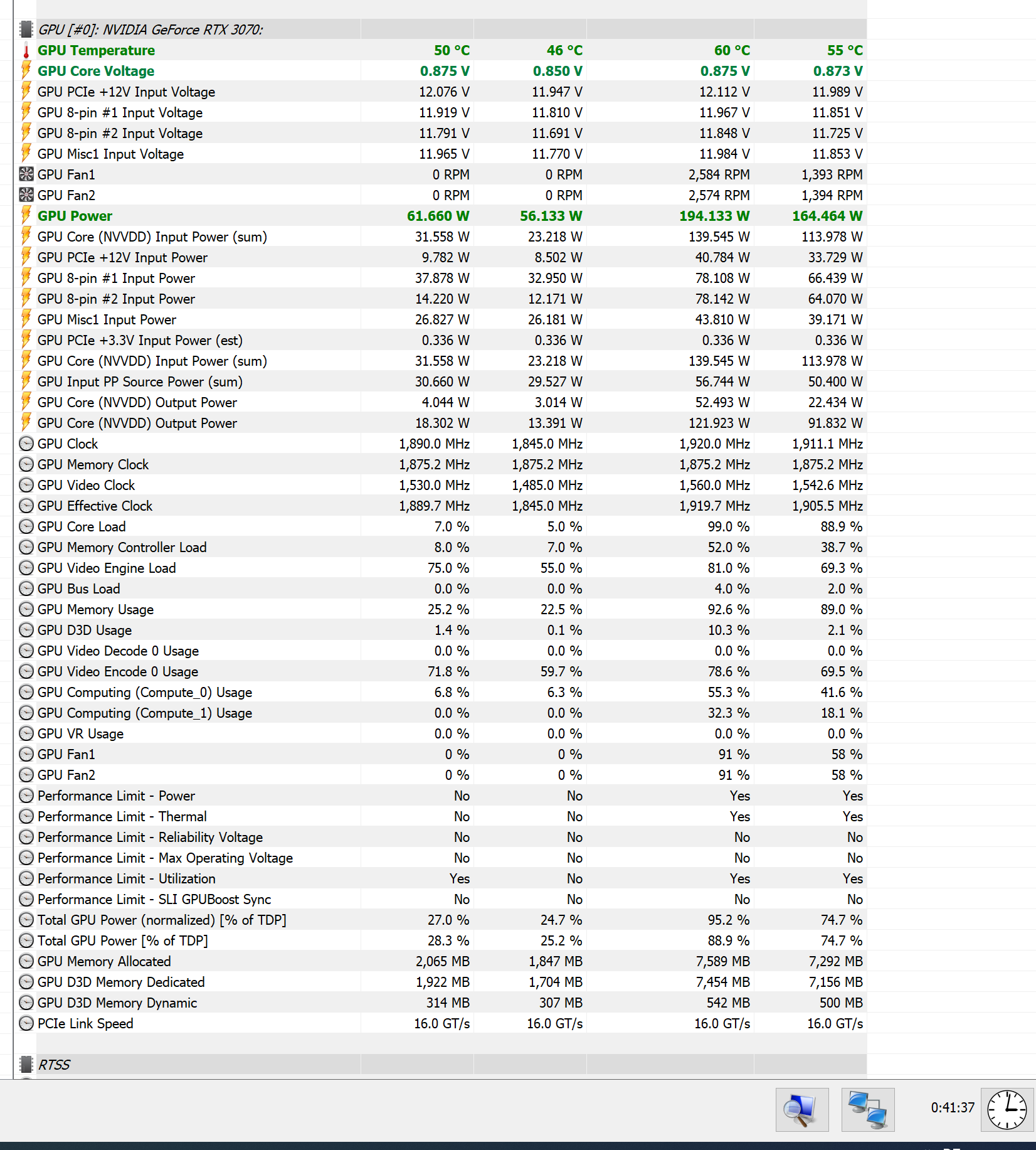Select Performance Limit - Max Operating Voltage row label
The image size is (1036, 1150).
[165, 858]
